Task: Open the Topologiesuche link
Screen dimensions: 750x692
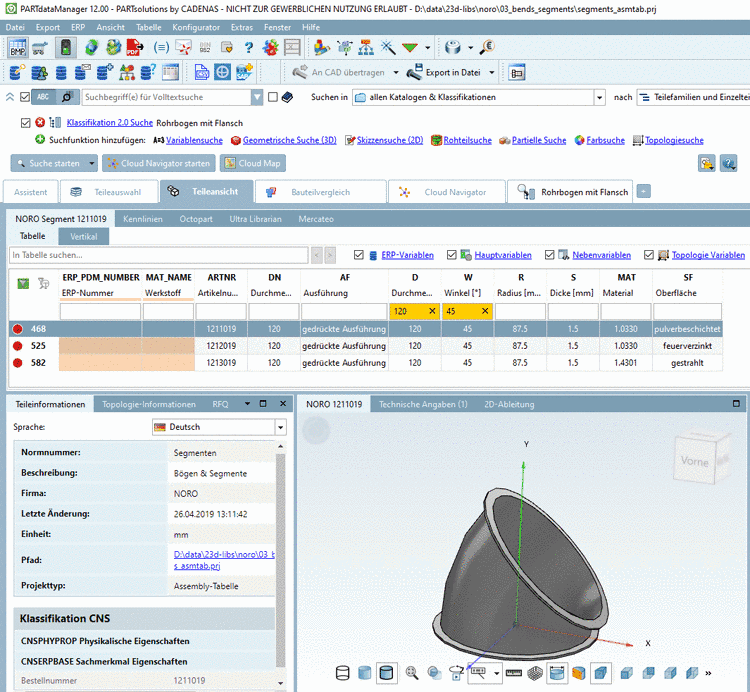Action: 674,140
